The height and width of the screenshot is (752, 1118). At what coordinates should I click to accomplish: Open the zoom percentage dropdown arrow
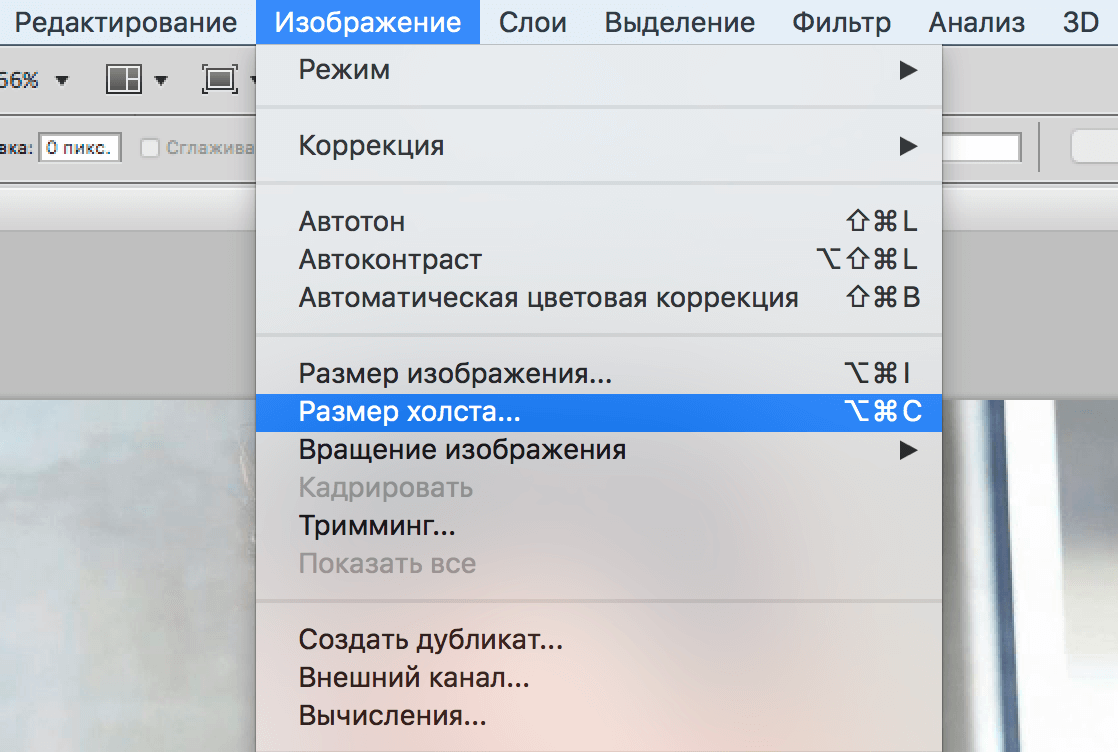pos(61,78)
